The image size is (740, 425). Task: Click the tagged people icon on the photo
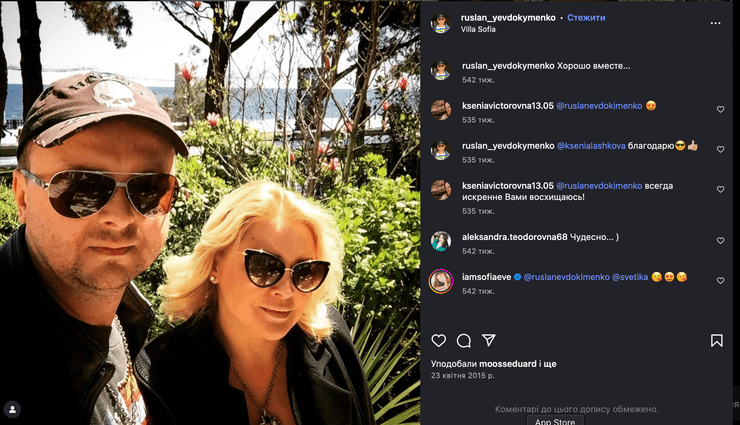coord(12,409)
